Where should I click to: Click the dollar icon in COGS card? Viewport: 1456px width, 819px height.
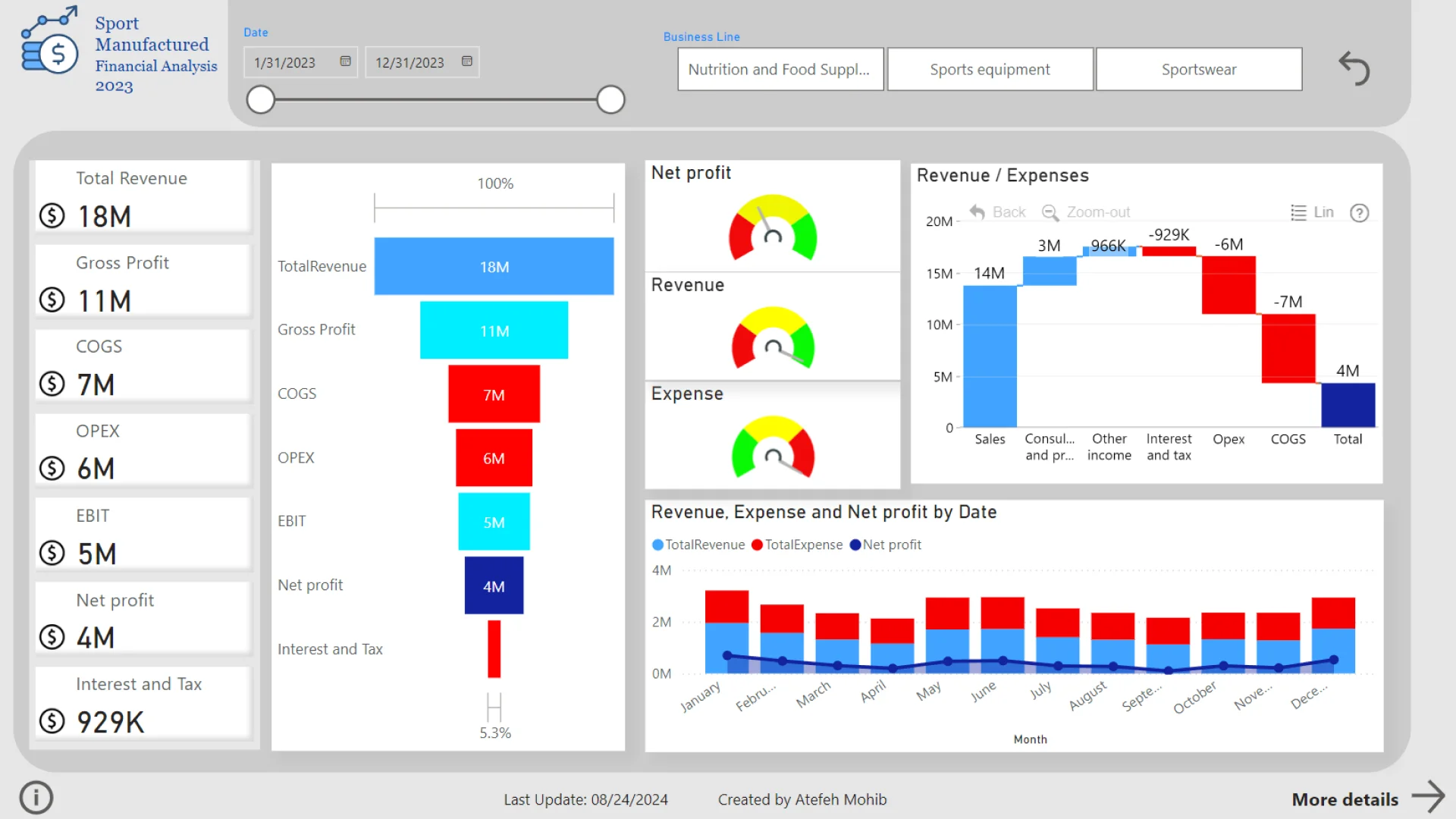click(x=52, y=384)
